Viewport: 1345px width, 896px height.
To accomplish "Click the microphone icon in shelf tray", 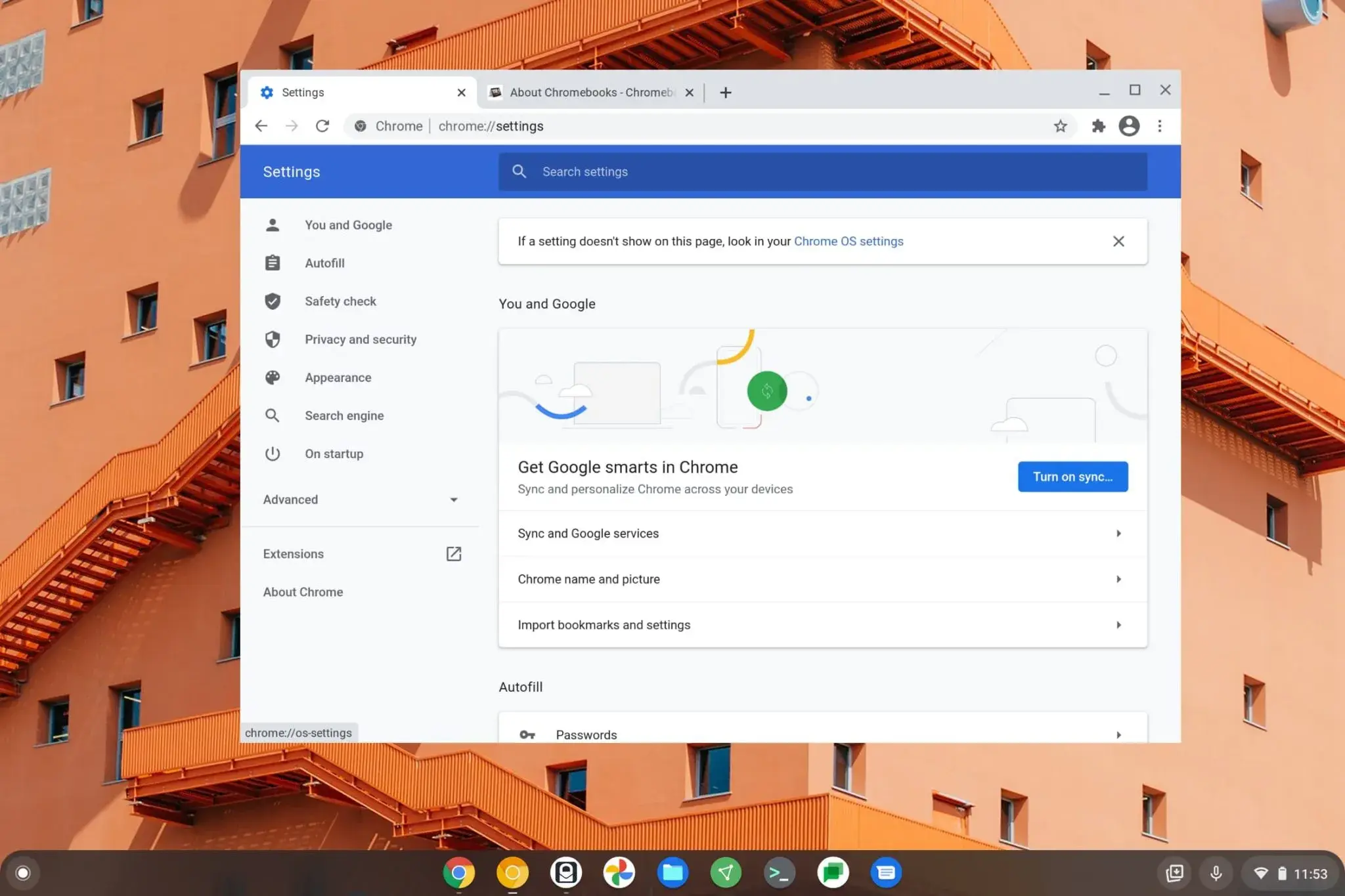I will 1216,873.
